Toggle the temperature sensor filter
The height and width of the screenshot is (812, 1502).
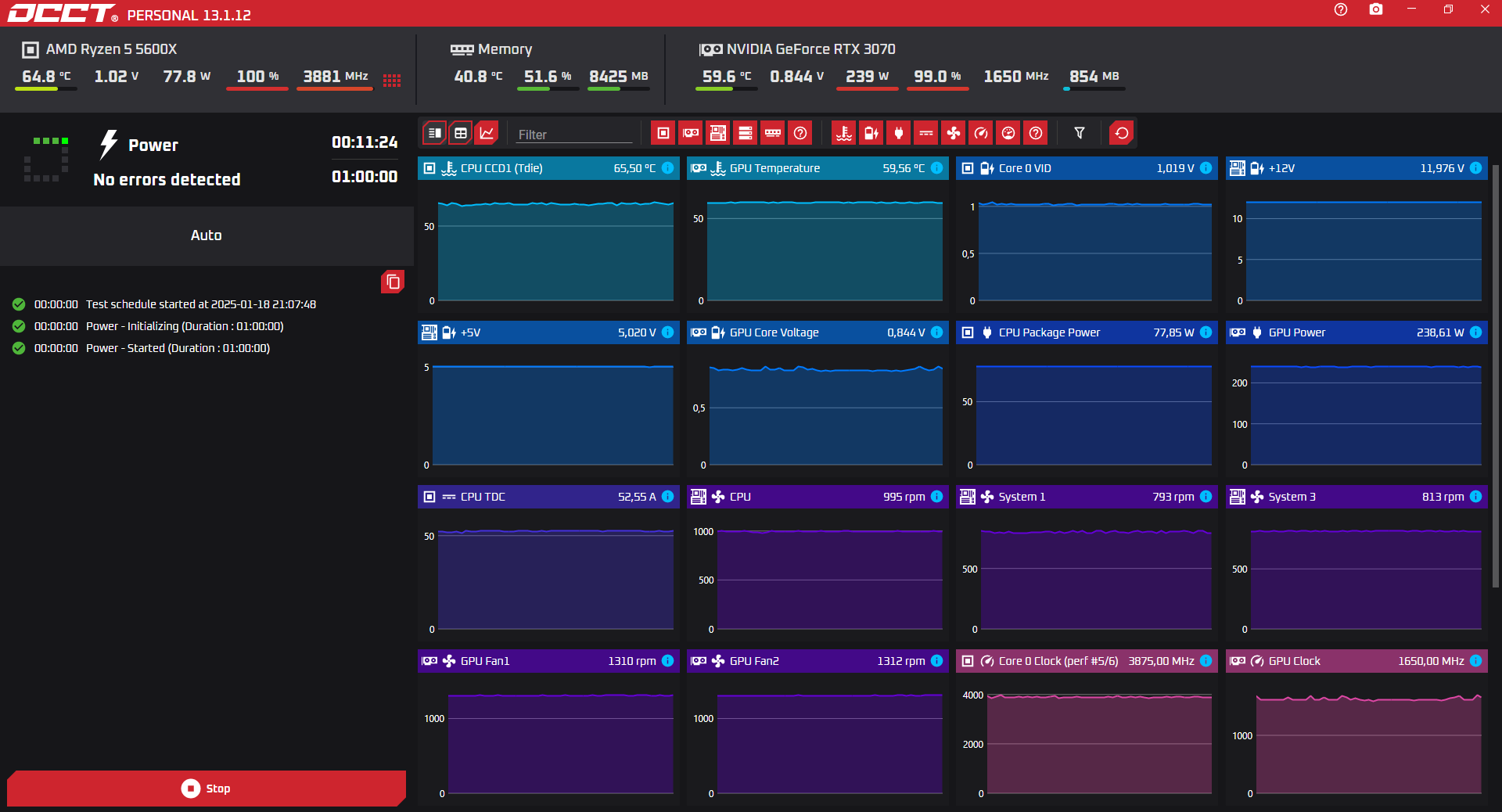pos(844,133)
